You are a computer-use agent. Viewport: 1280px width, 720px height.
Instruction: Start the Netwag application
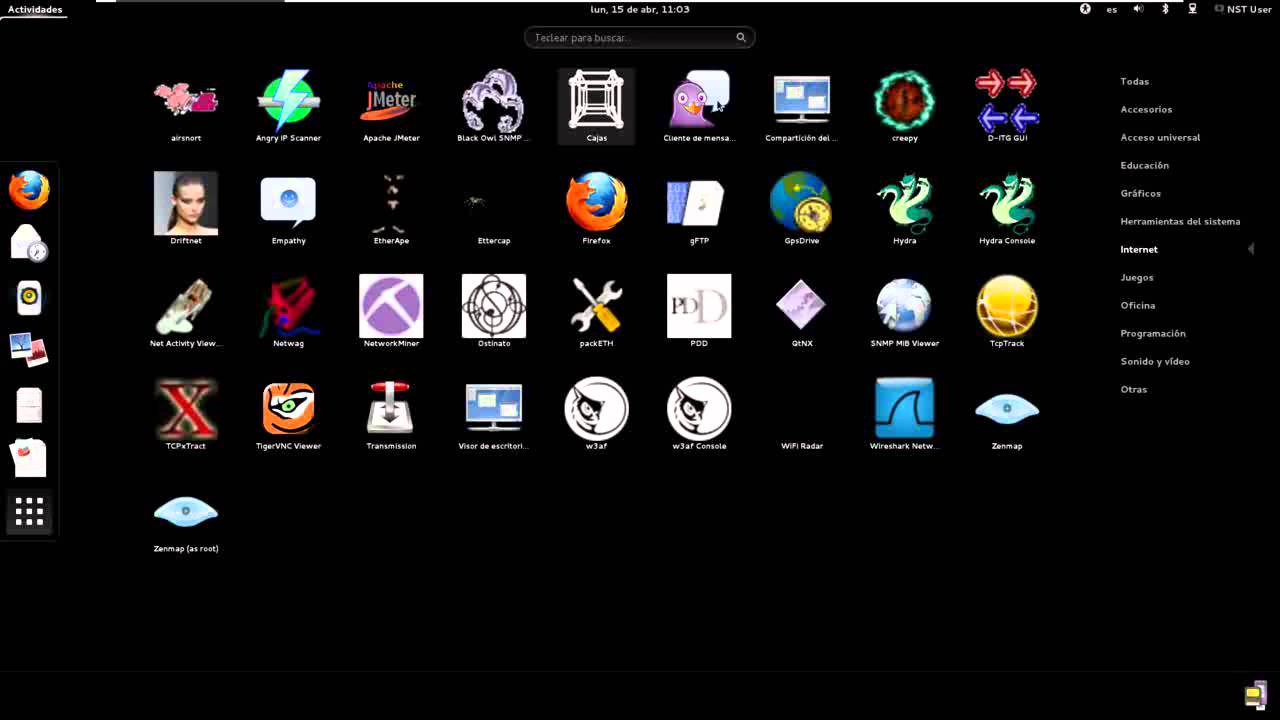(x=288, y=312)
